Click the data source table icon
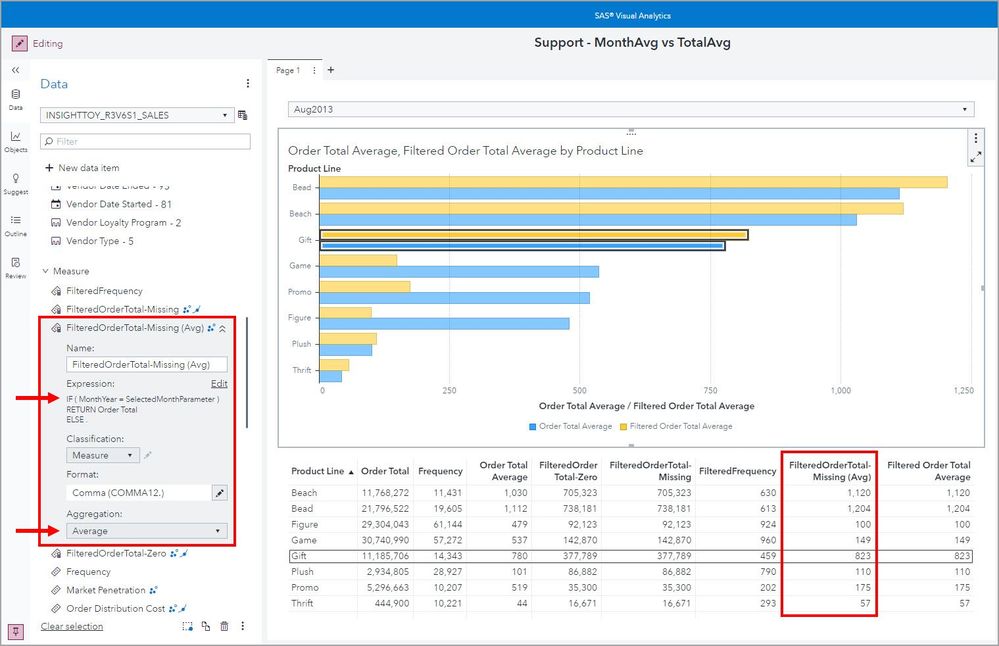This screenshot has width=999, height=646. coord(243,116)
